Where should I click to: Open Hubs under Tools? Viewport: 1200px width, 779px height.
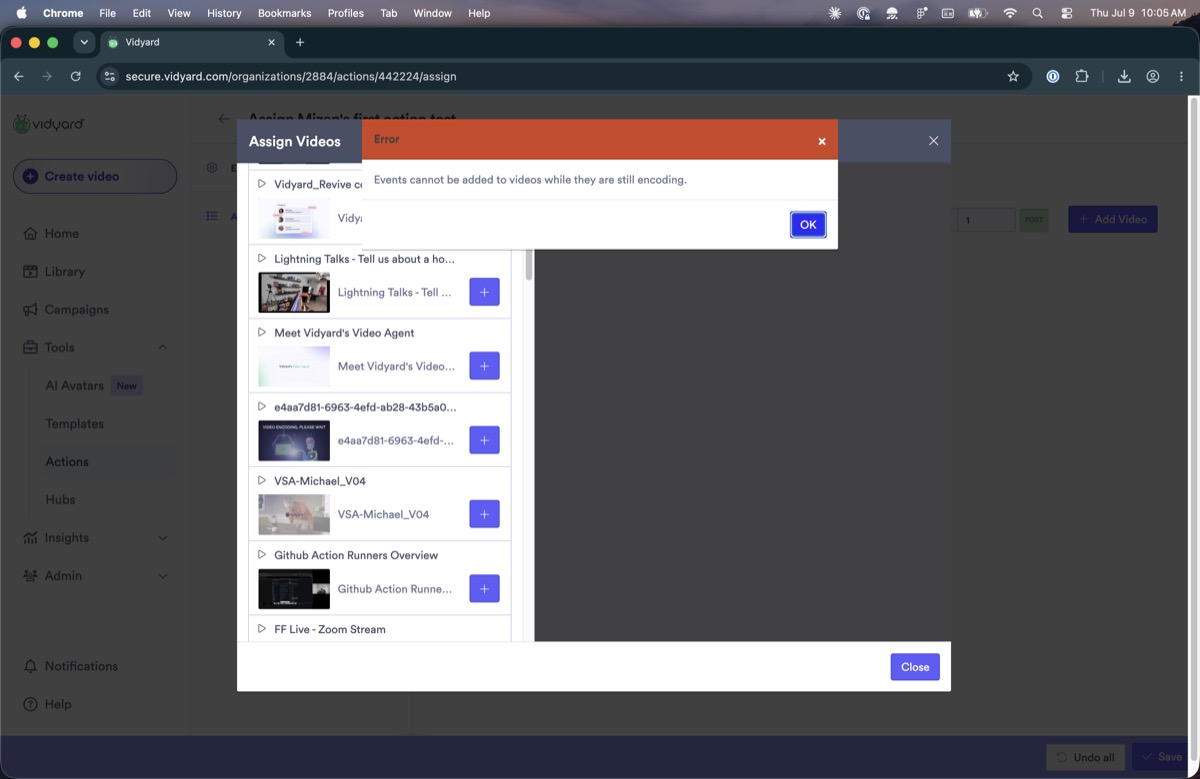click(60, 499)
